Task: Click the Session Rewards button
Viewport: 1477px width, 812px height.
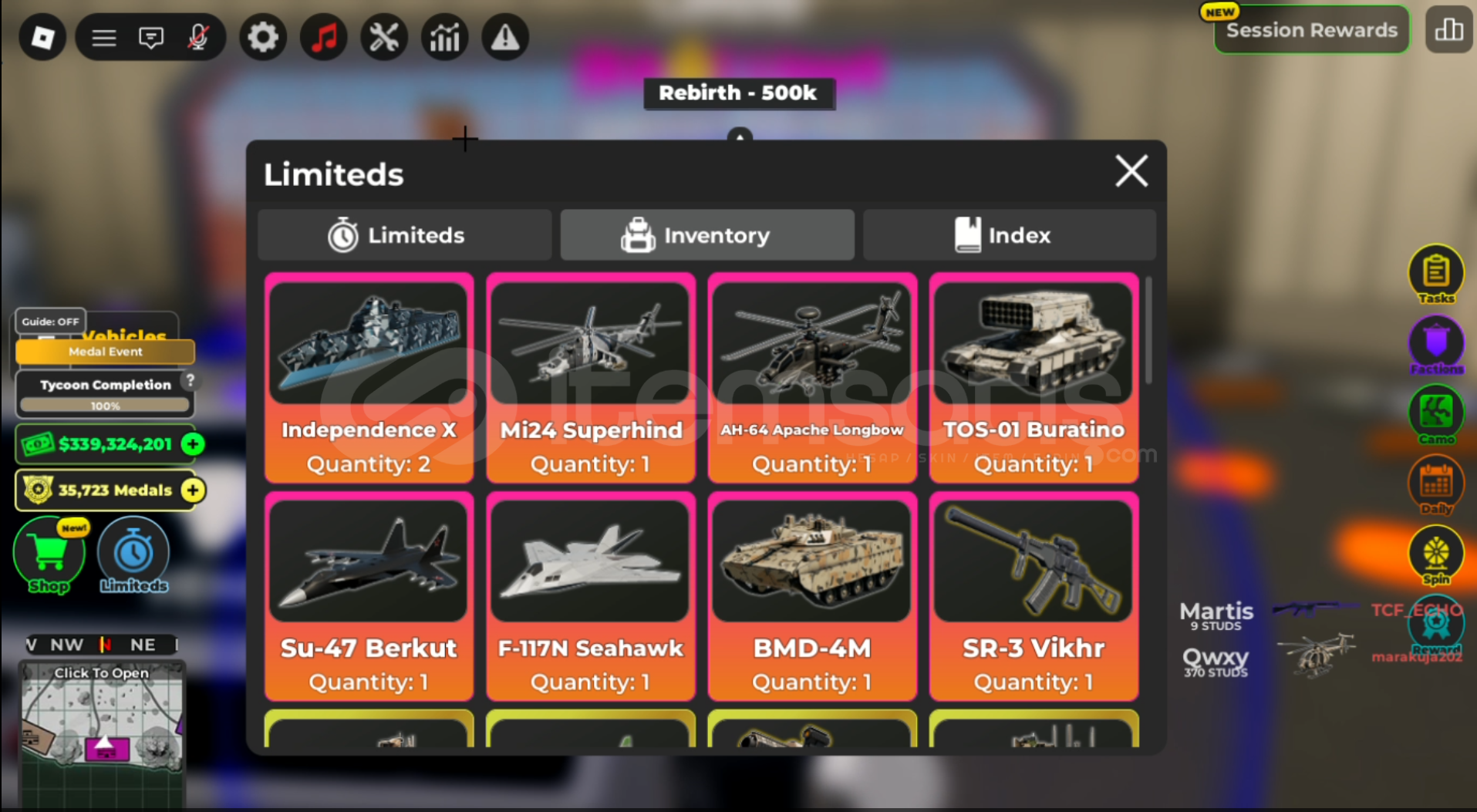Action: (x=1311, y=30)
